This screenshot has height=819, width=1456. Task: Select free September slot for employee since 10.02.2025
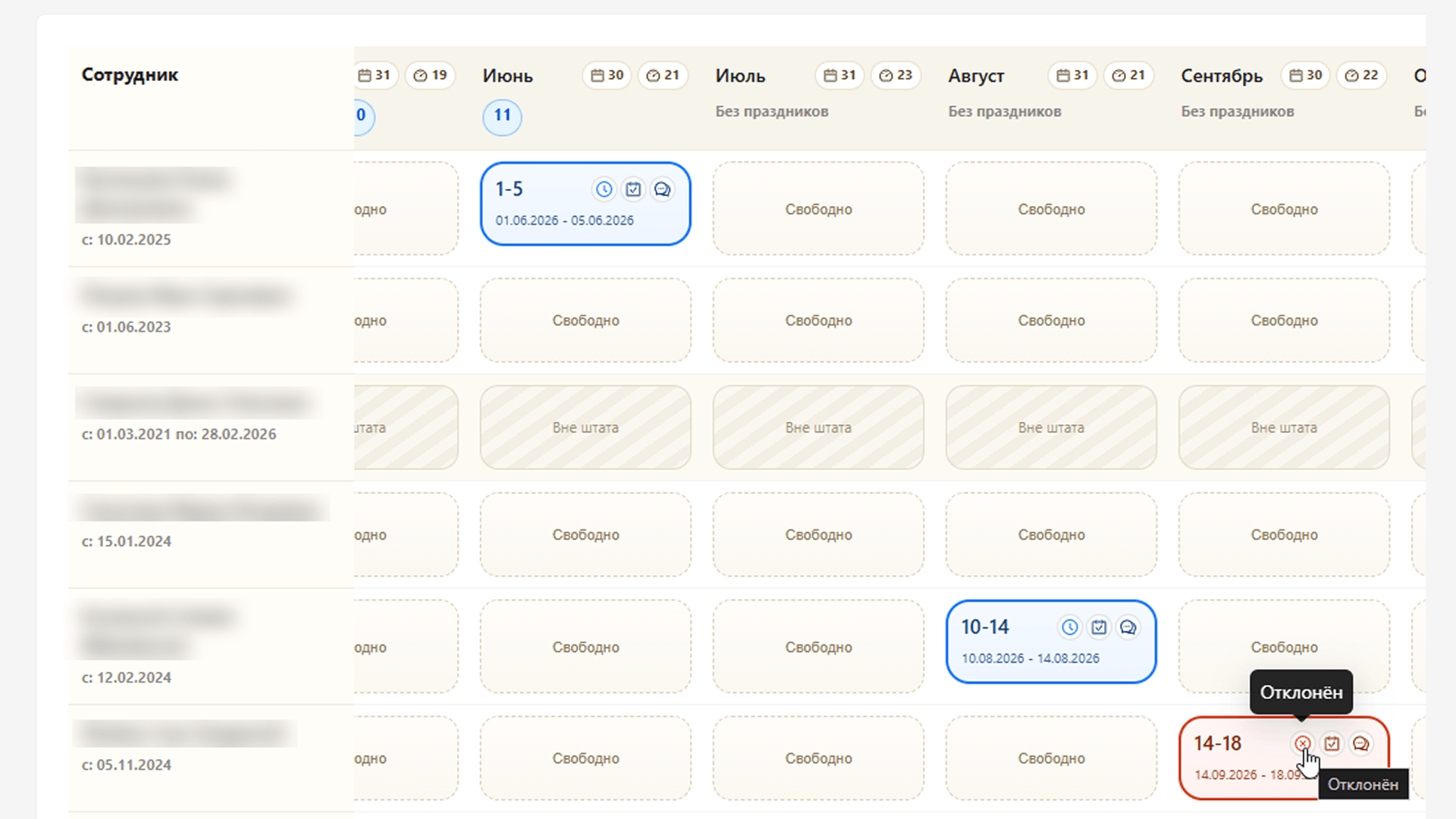pos(1284,209)
